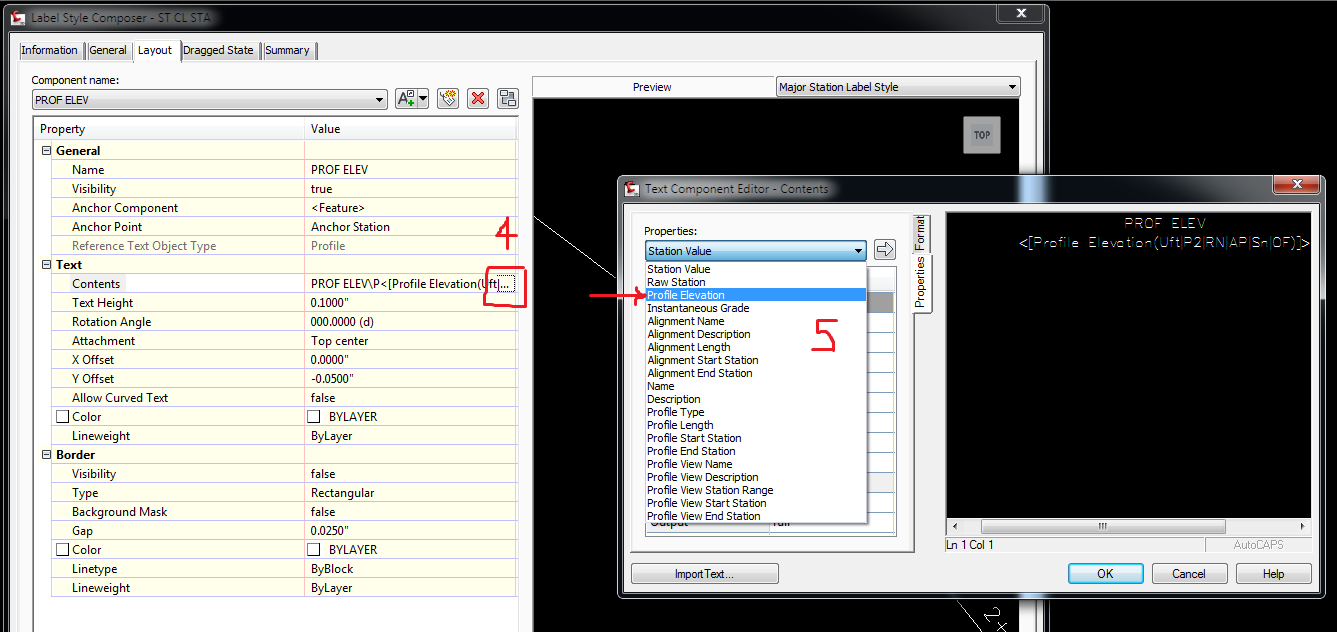The image size is (1337, 632).
Task: Click the horizontal scrollbar's right arrow in the editor
Action: 1302,526
